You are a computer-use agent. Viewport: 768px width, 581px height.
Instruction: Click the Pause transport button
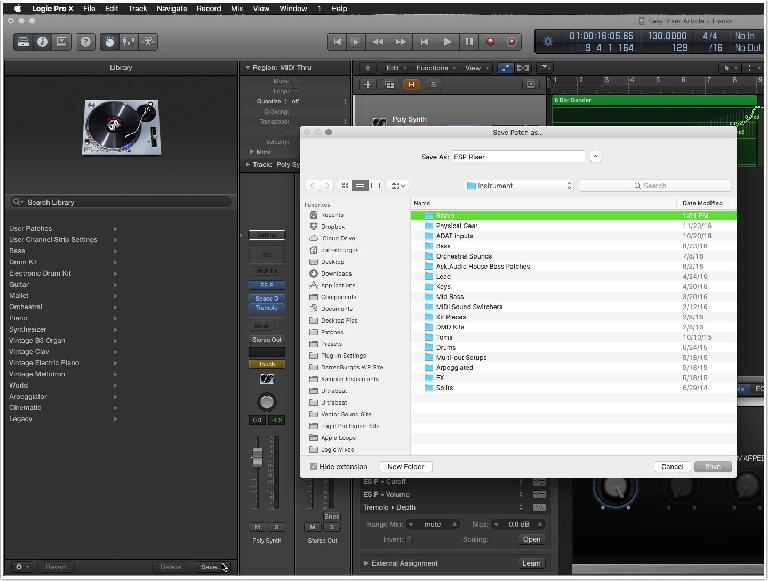tap(469, 42)
